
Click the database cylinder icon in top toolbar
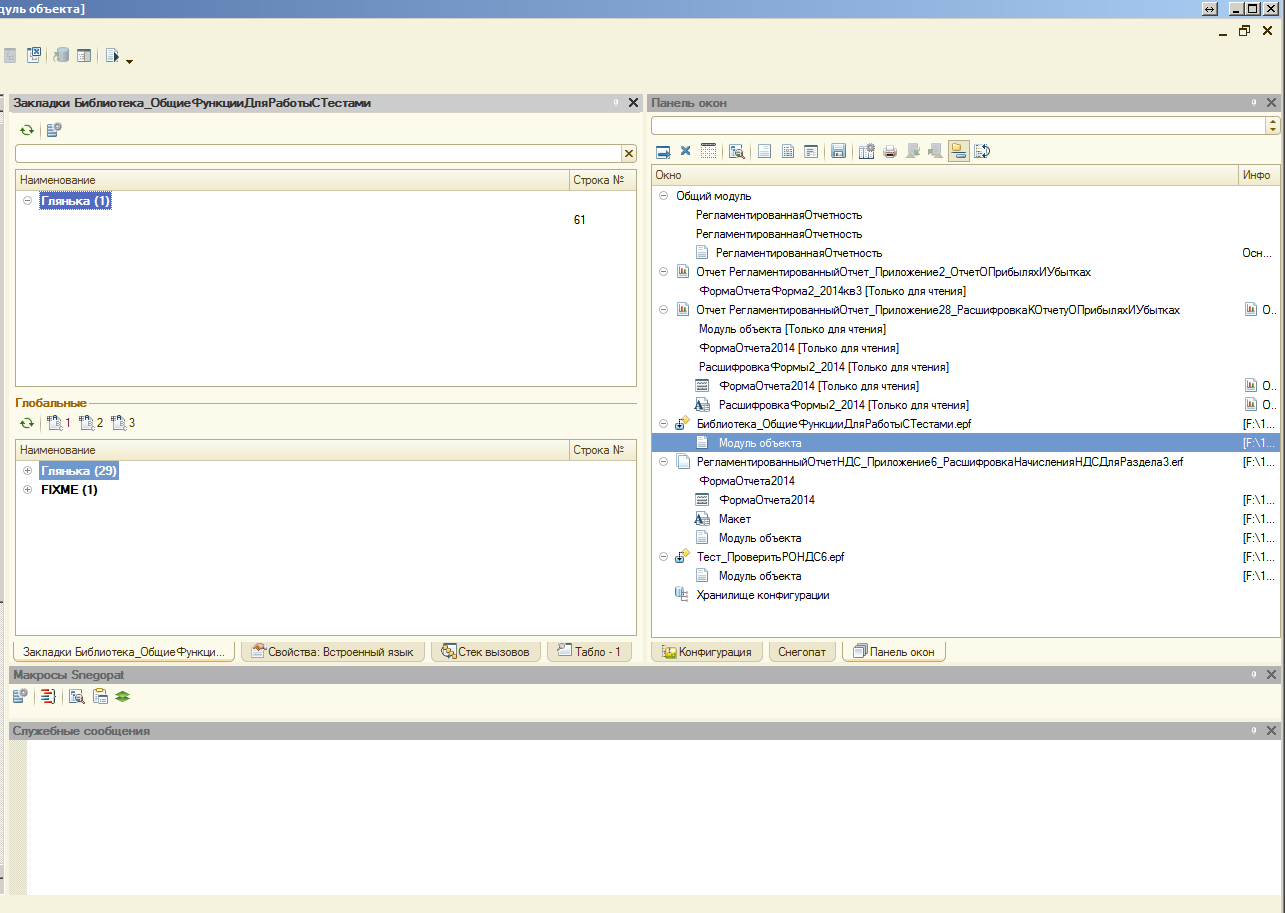point(62,56)
